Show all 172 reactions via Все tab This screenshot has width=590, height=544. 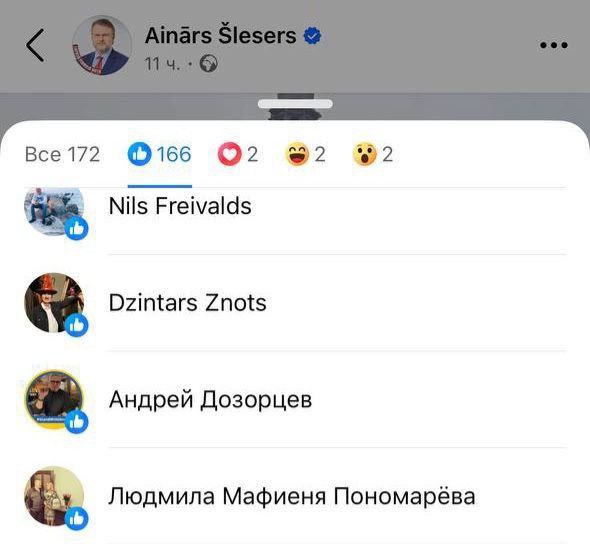pos(62,155)
